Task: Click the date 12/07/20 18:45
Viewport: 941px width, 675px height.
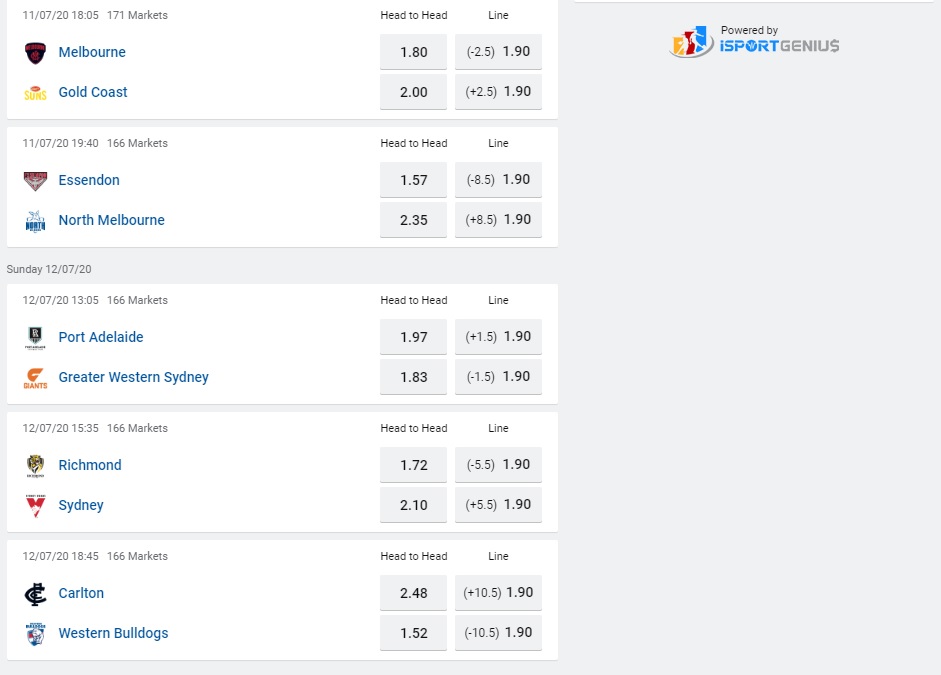Action: (x=61, y=556)
